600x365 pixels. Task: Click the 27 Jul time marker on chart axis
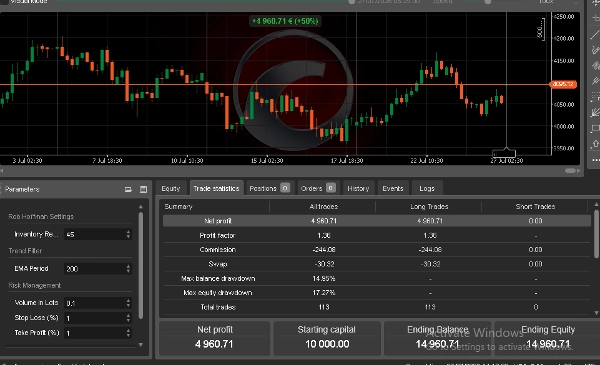[x=506, y=161]
